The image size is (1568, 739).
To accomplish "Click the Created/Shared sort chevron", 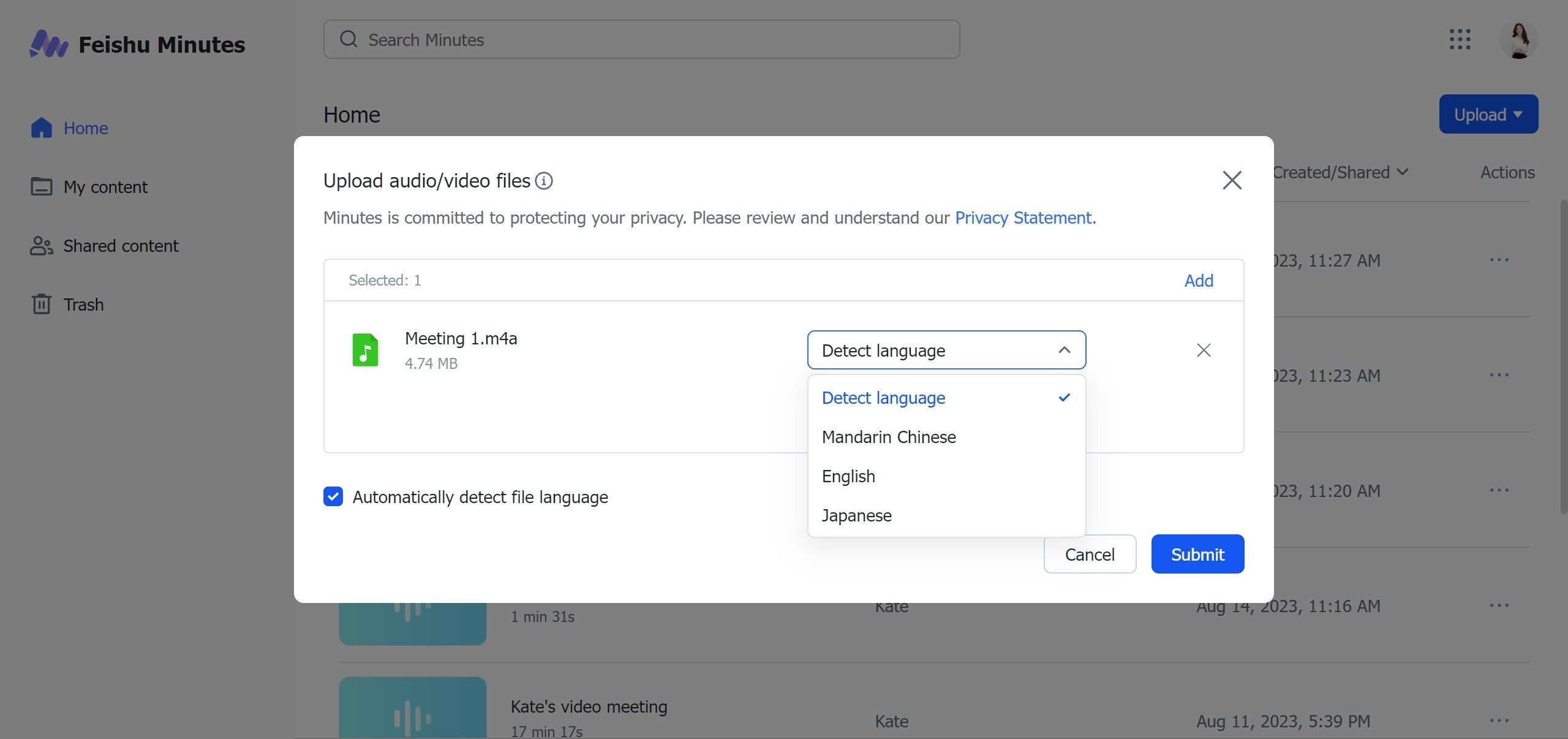I will tap(1403, 172).
